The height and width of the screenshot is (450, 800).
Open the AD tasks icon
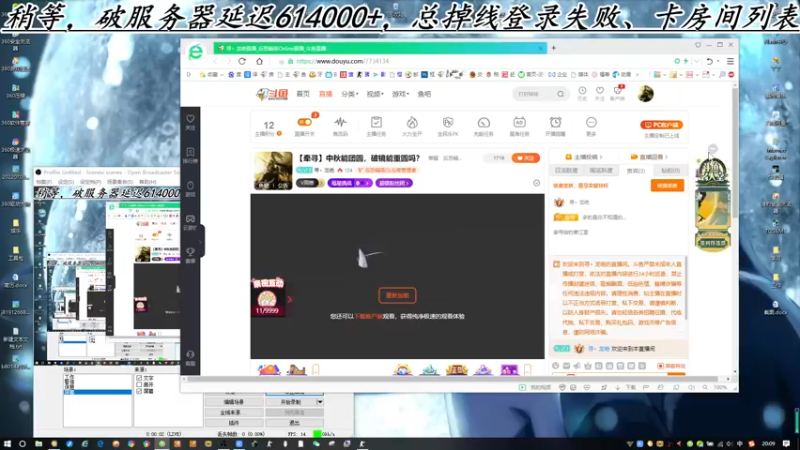point(519,122)
